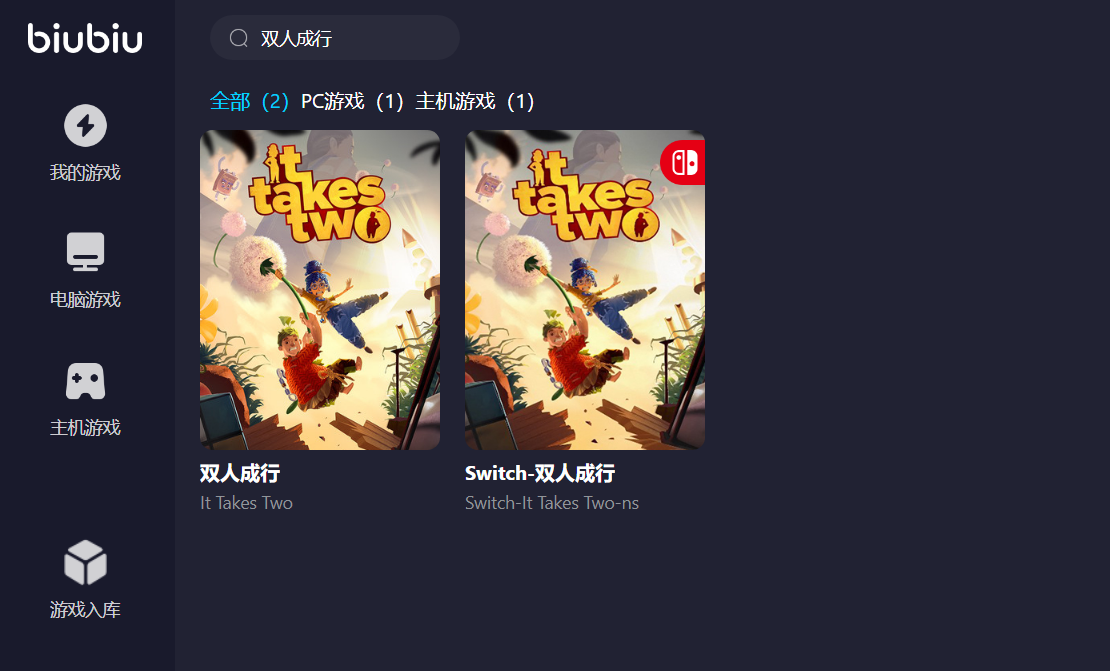This screenshot has width=1110, height=671.
Task: Focus the search box containing 双人成行
Action: click(x=335, y=38)
